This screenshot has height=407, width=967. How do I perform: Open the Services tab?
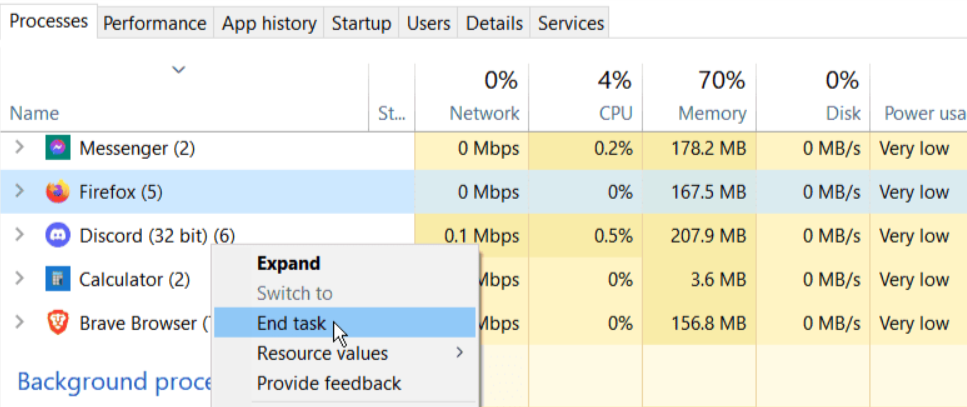(x=571, y=23)
